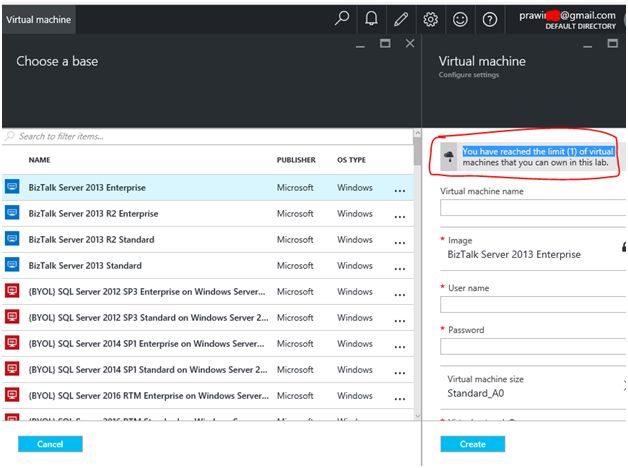
Task: Select BizTalk Server 2013 R2 Standard image
Action: coord(208,239)
